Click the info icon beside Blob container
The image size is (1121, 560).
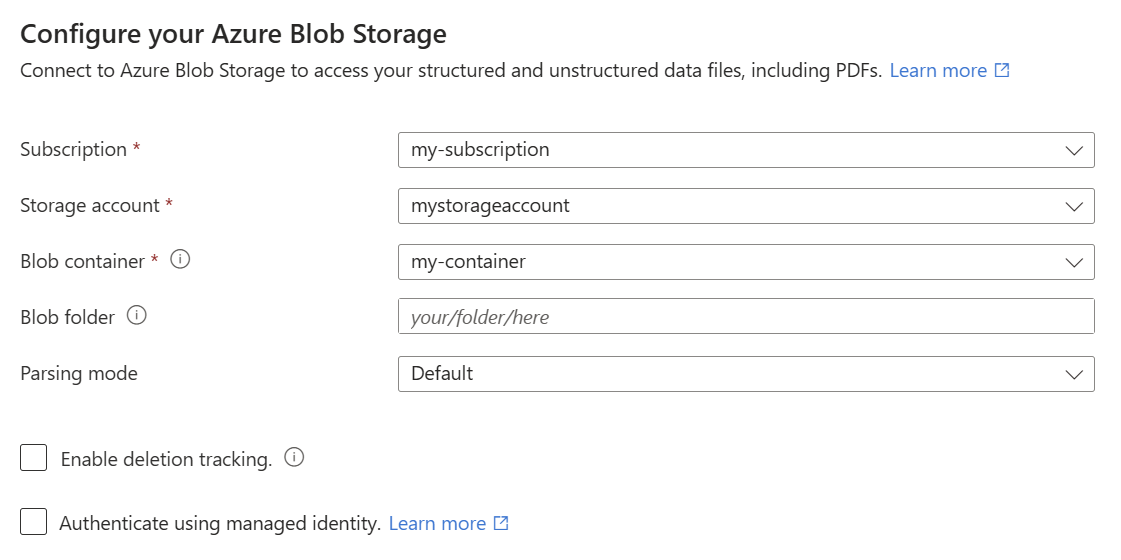click(180, 260)
